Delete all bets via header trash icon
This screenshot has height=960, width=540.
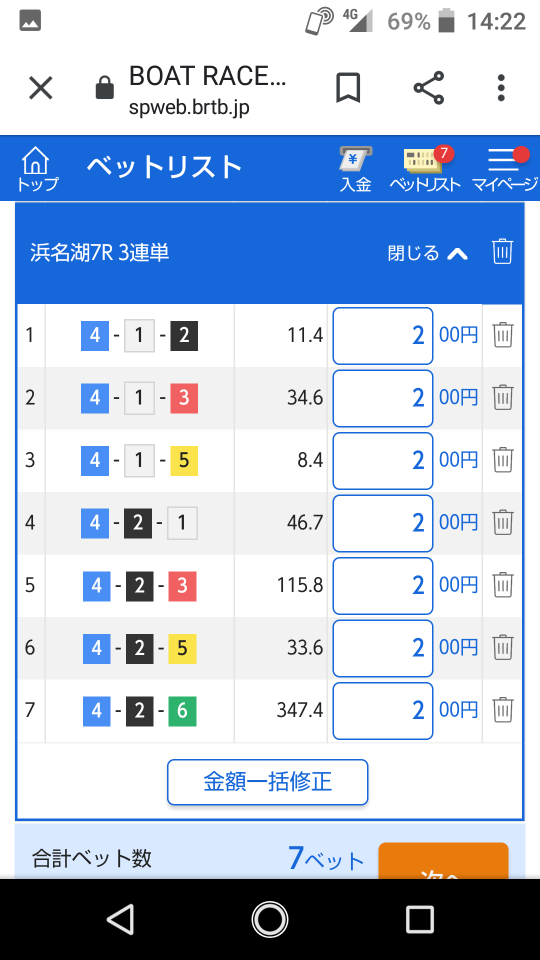[x=502, y=252]
